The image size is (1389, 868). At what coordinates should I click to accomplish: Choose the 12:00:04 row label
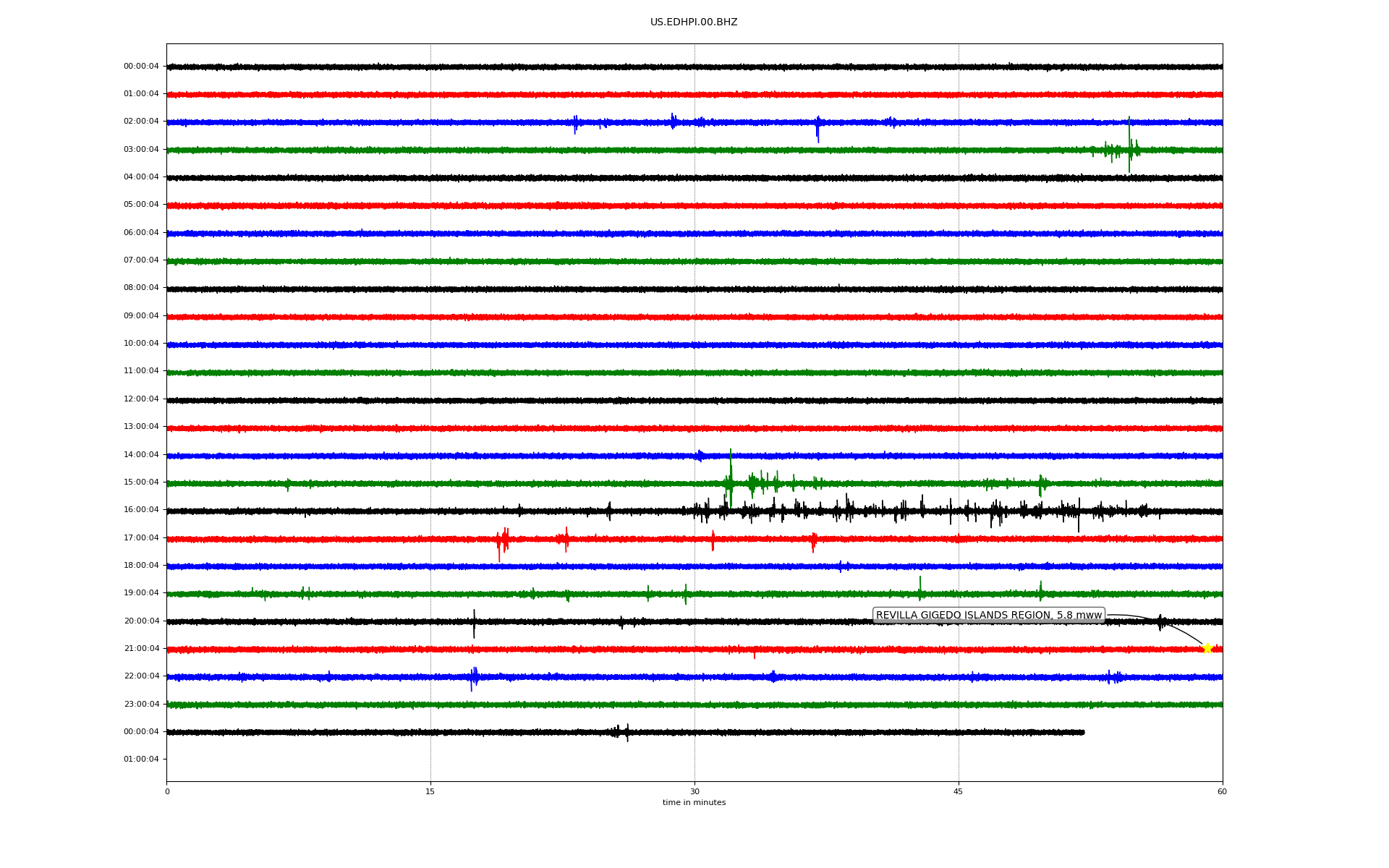[141, 399]
